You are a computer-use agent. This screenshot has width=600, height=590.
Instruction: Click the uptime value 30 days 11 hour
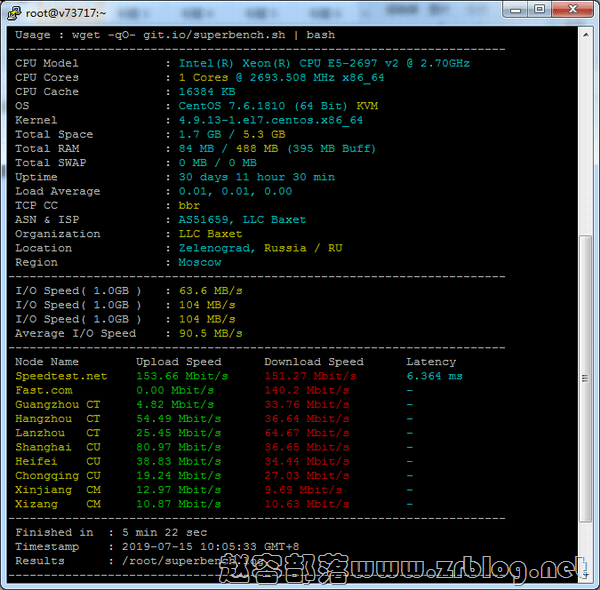pyautogui.click(x=256, y=177)
